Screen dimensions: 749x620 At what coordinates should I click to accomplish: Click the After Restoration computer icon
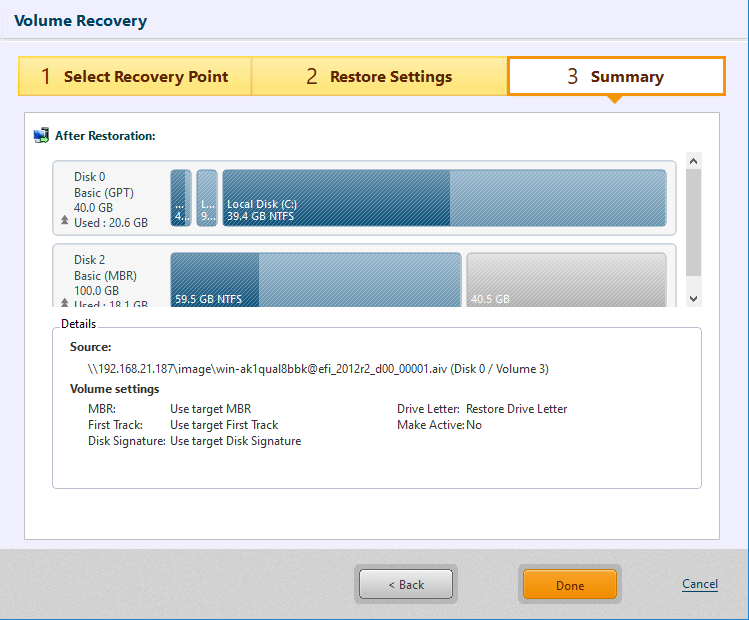click(41, 135)
